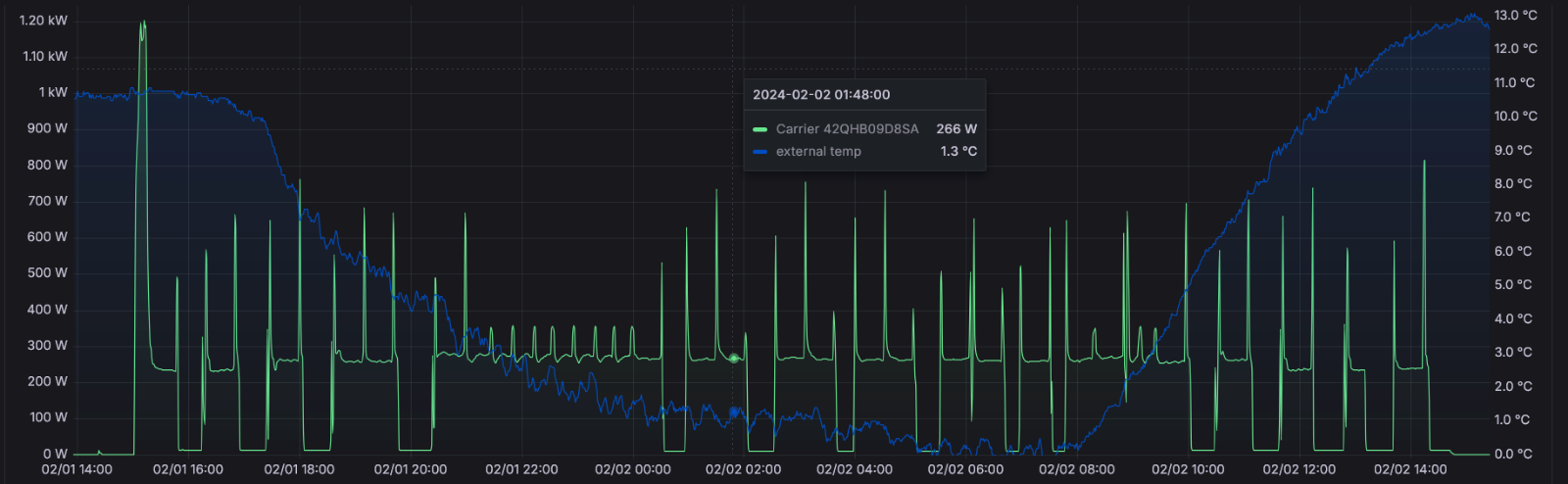Click the 8.0 °C right axis label
The height and width of the screenshot is (484, 1568).
1513,184
